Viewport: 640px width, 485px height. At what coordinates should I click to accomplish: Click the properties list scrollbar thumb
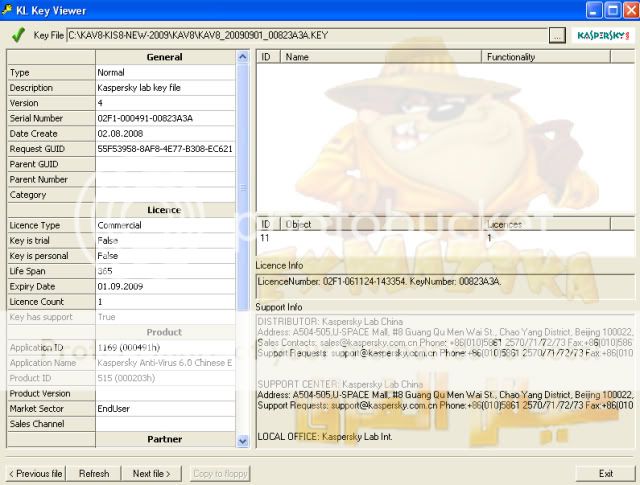243,188
